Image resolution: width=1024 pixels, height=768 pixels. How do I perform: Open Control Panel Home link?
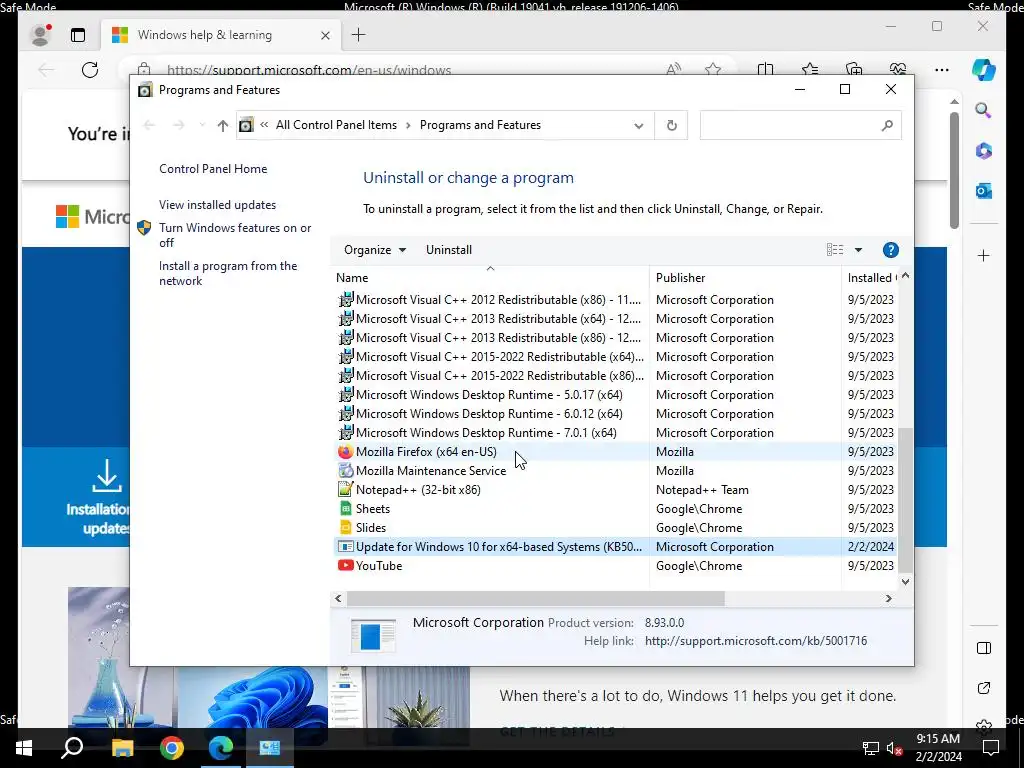coord(213,168)
